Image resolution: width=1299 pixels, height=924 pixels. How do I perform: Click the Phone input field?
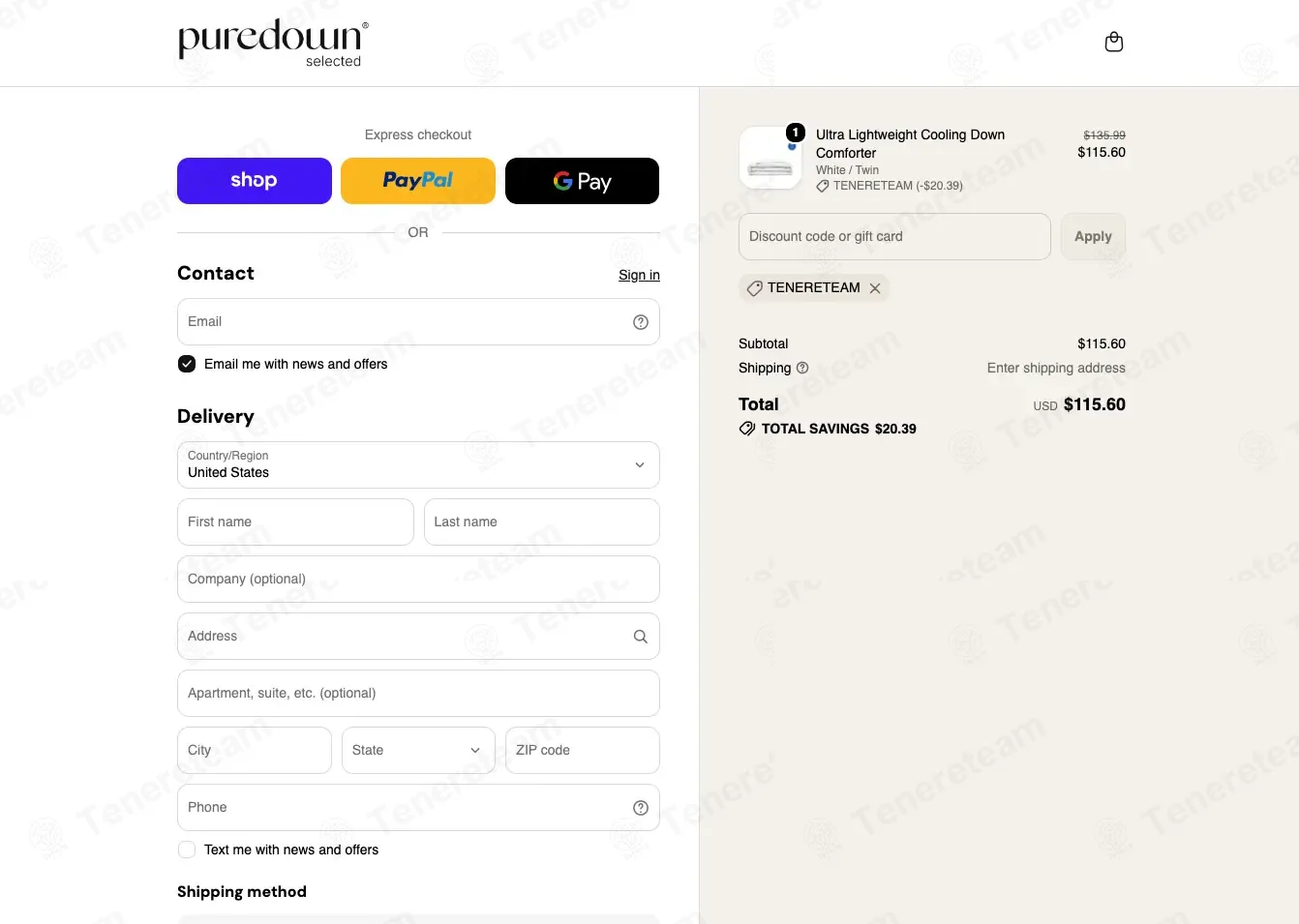(x=418, y=808)
